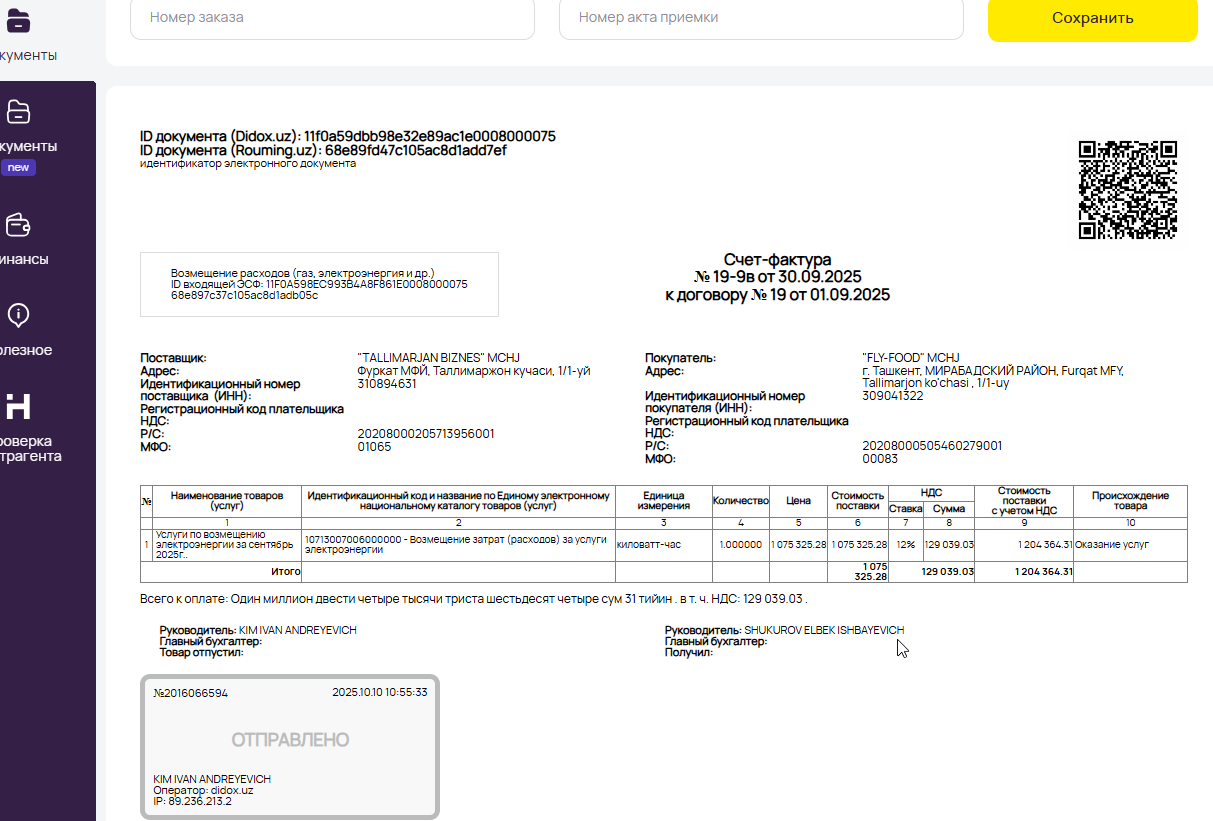
Task: Open the finances wallet icon
Action: click(x=18, y=225)
